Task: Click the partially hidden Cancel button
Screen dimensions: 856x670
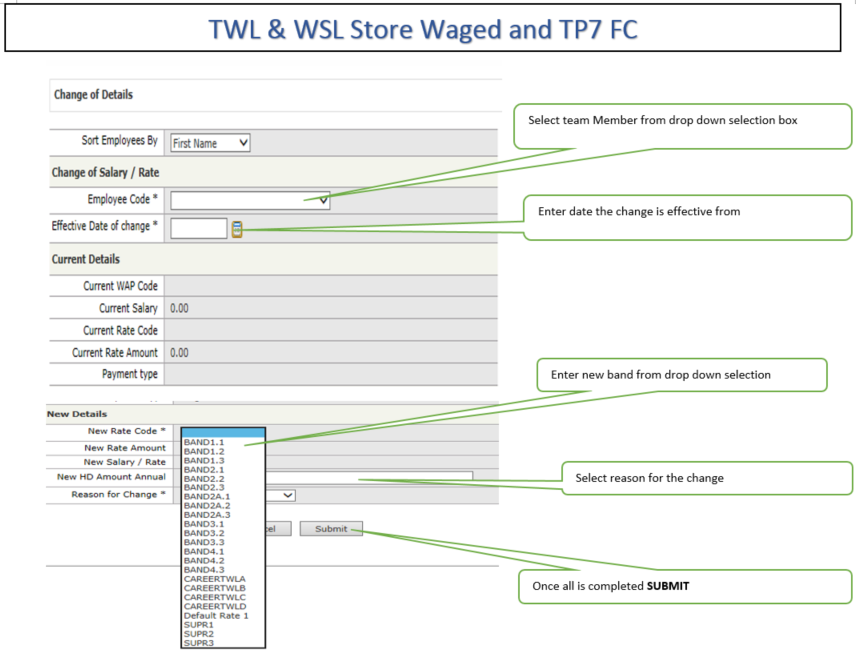Action: point(278,529)
